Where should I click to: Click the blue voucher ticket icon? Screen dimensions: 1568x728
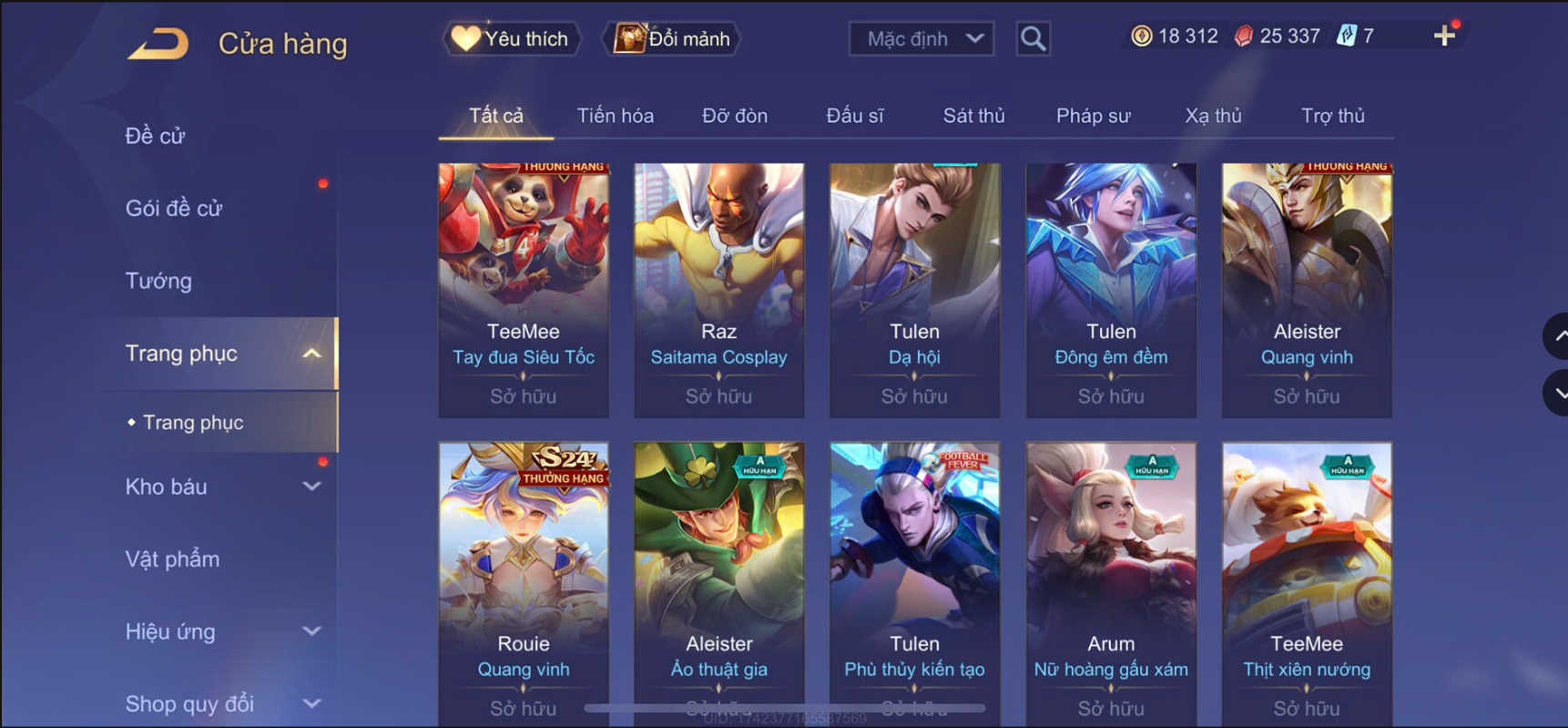1346,36
